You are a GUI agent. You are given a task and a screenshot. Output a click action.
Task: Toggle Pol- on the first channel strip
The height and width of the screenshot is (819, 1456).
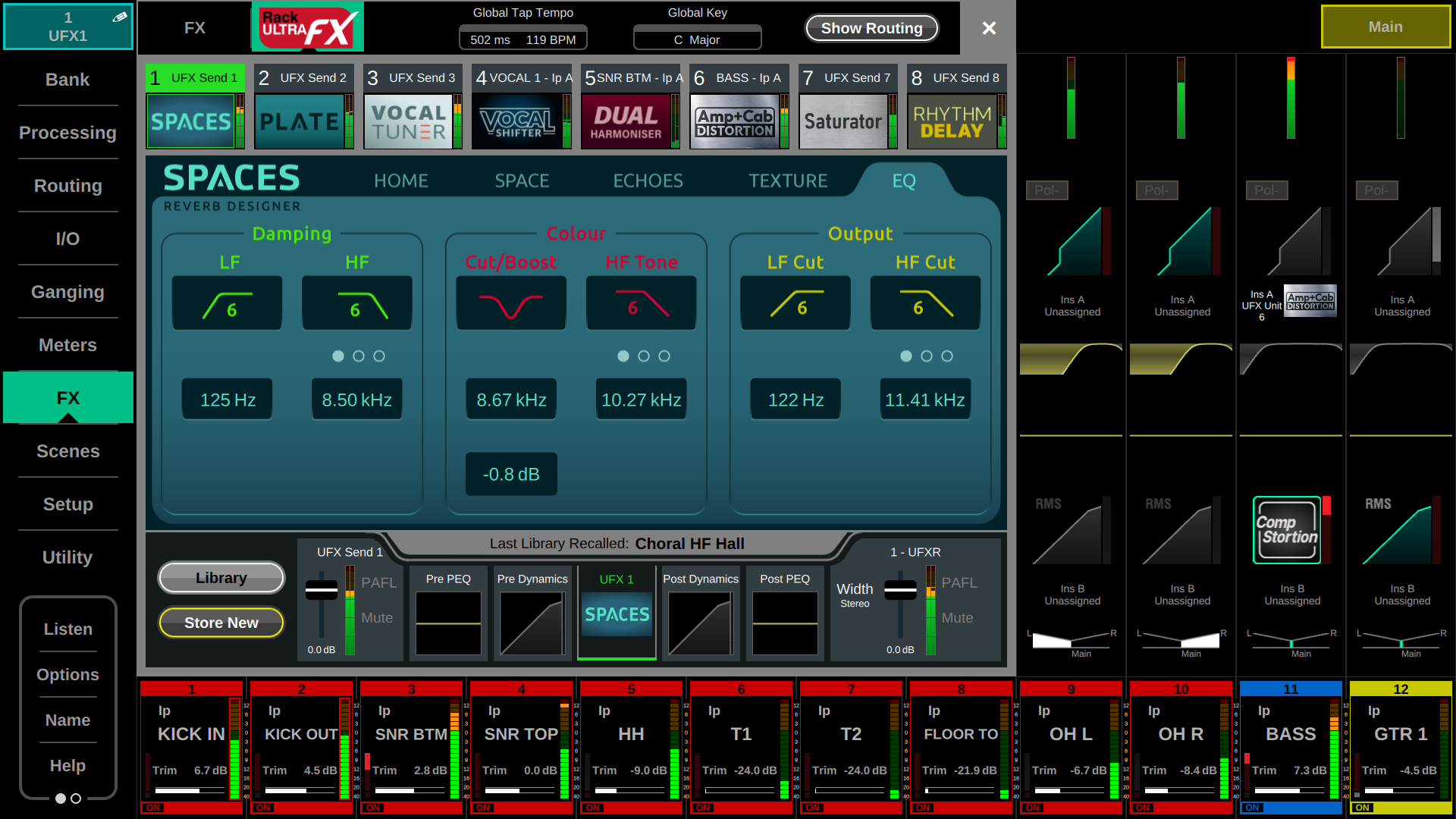(1046, 190)
